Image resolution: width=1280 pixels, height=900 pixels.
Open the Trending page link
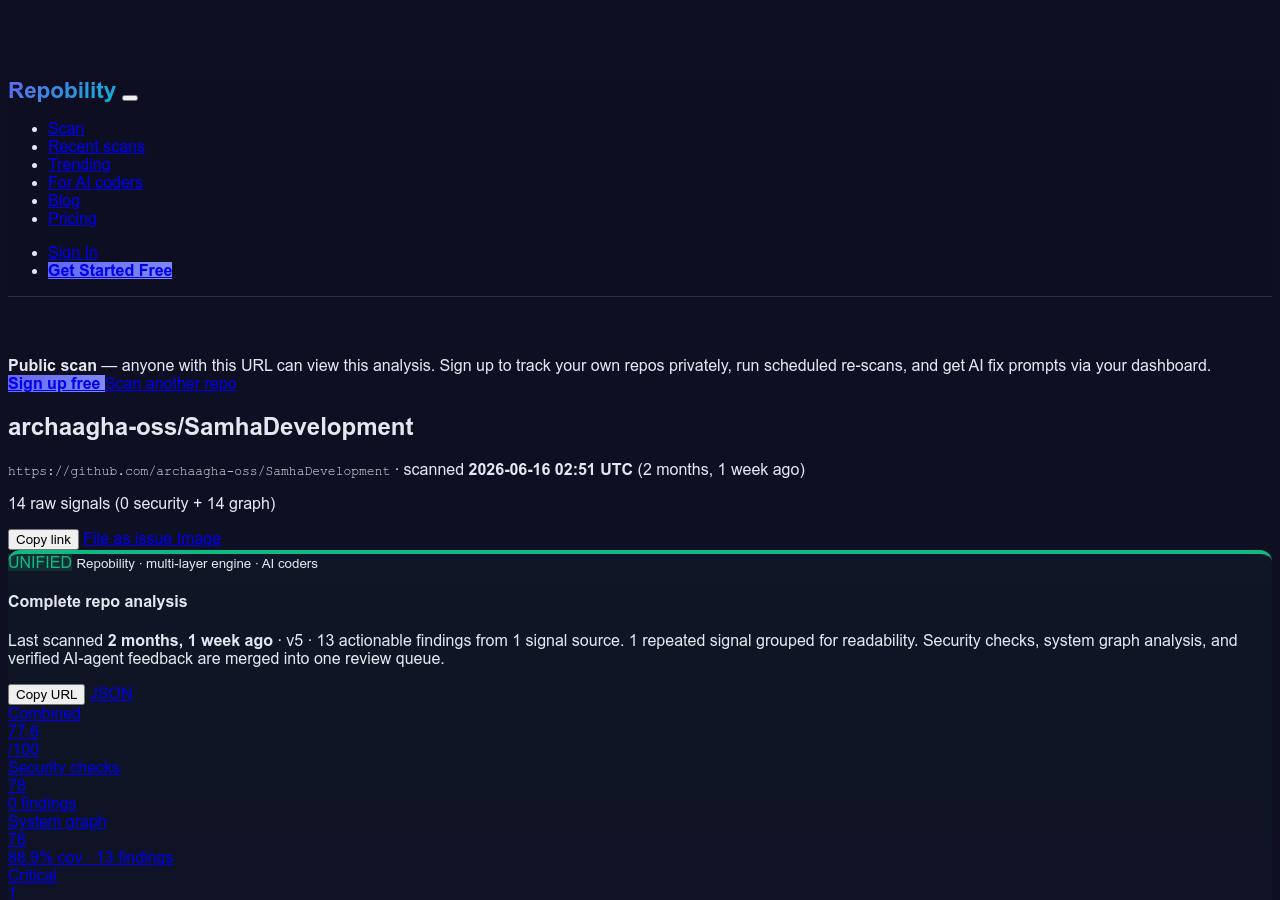click(x=79, y=164)
